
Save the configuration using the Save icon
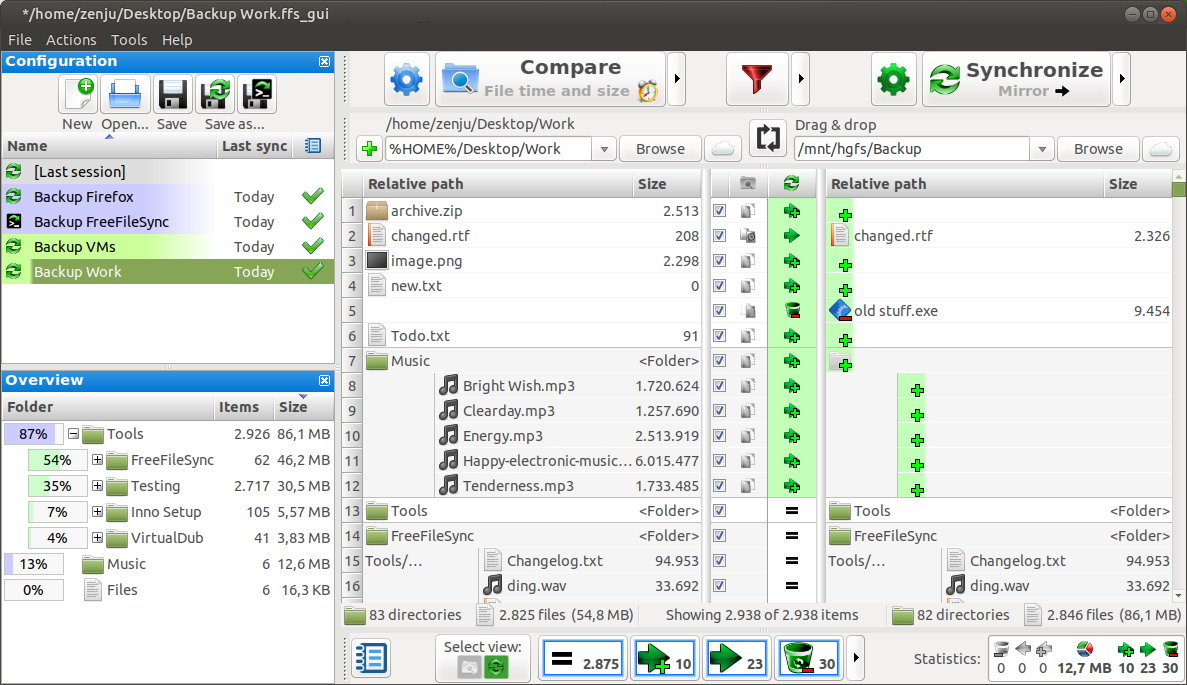(172, 93)
